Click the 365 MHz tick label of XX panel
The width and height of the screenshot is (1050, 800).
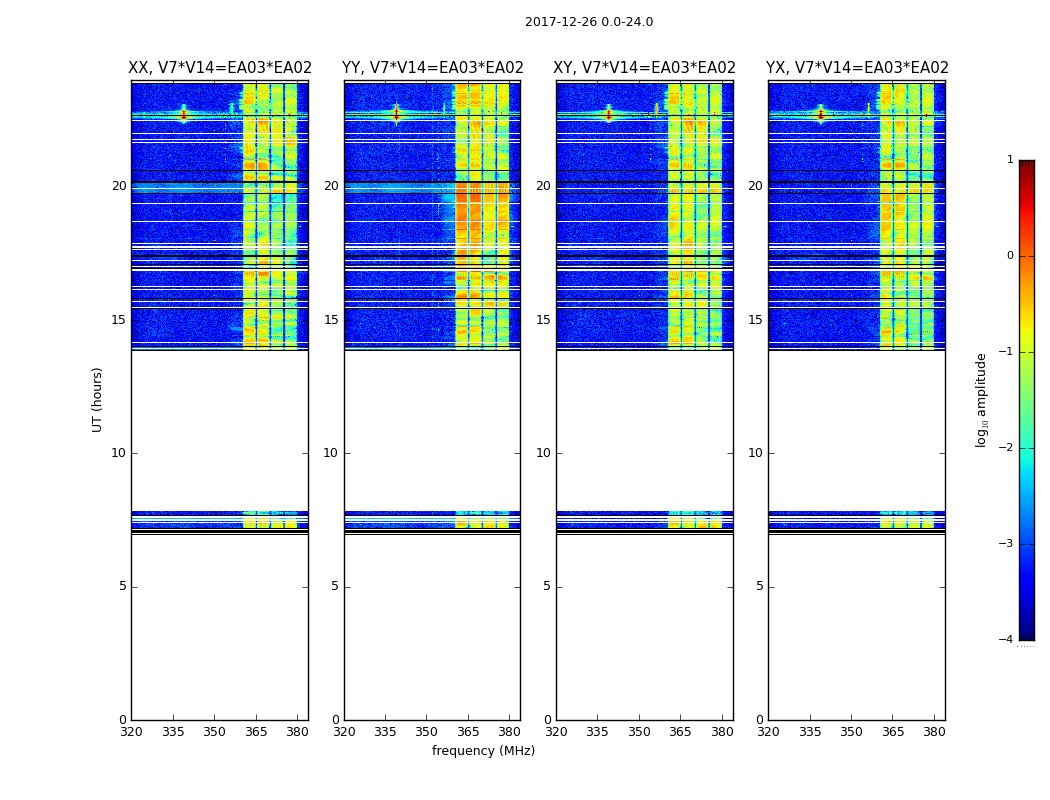click(256, 732)
